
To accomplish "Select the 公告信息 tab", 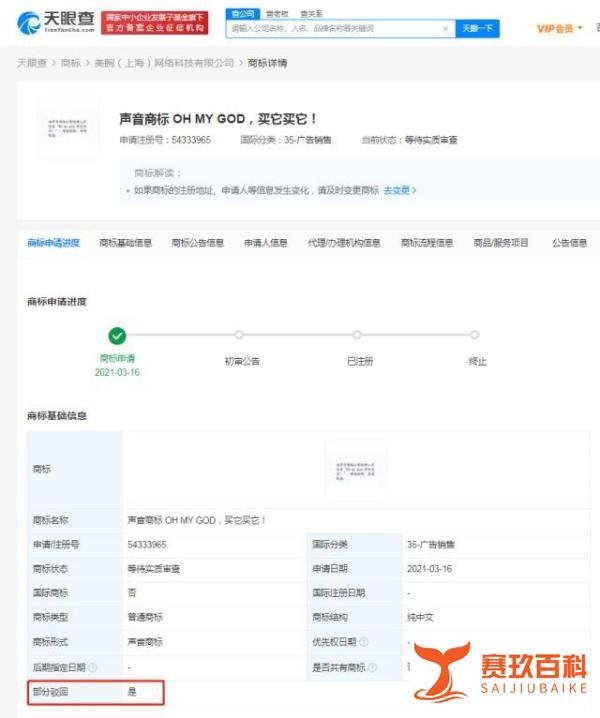I will click(569, 243).
